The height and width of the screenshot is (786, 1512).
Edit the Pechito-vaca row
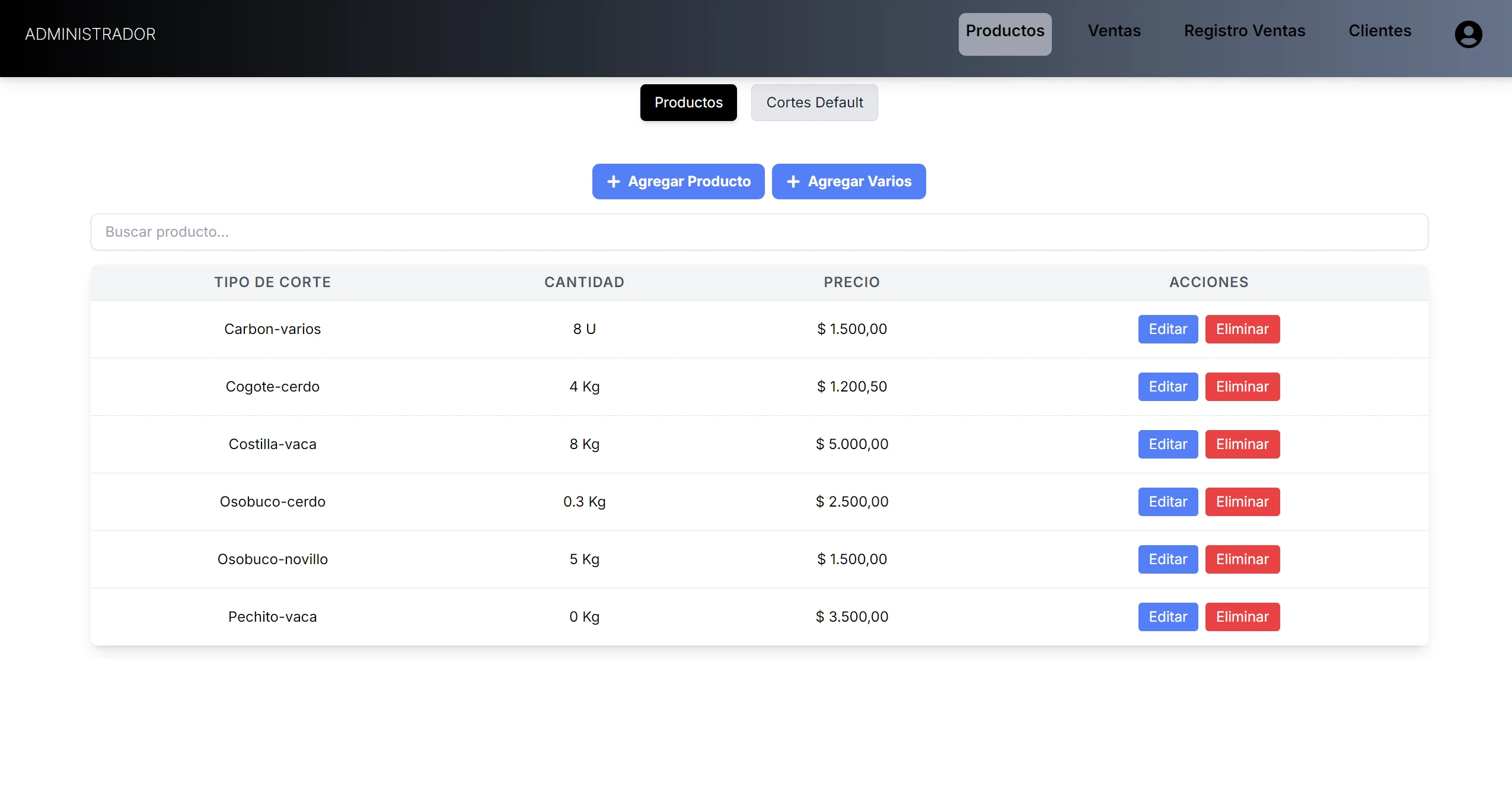tap(1168, 617)
